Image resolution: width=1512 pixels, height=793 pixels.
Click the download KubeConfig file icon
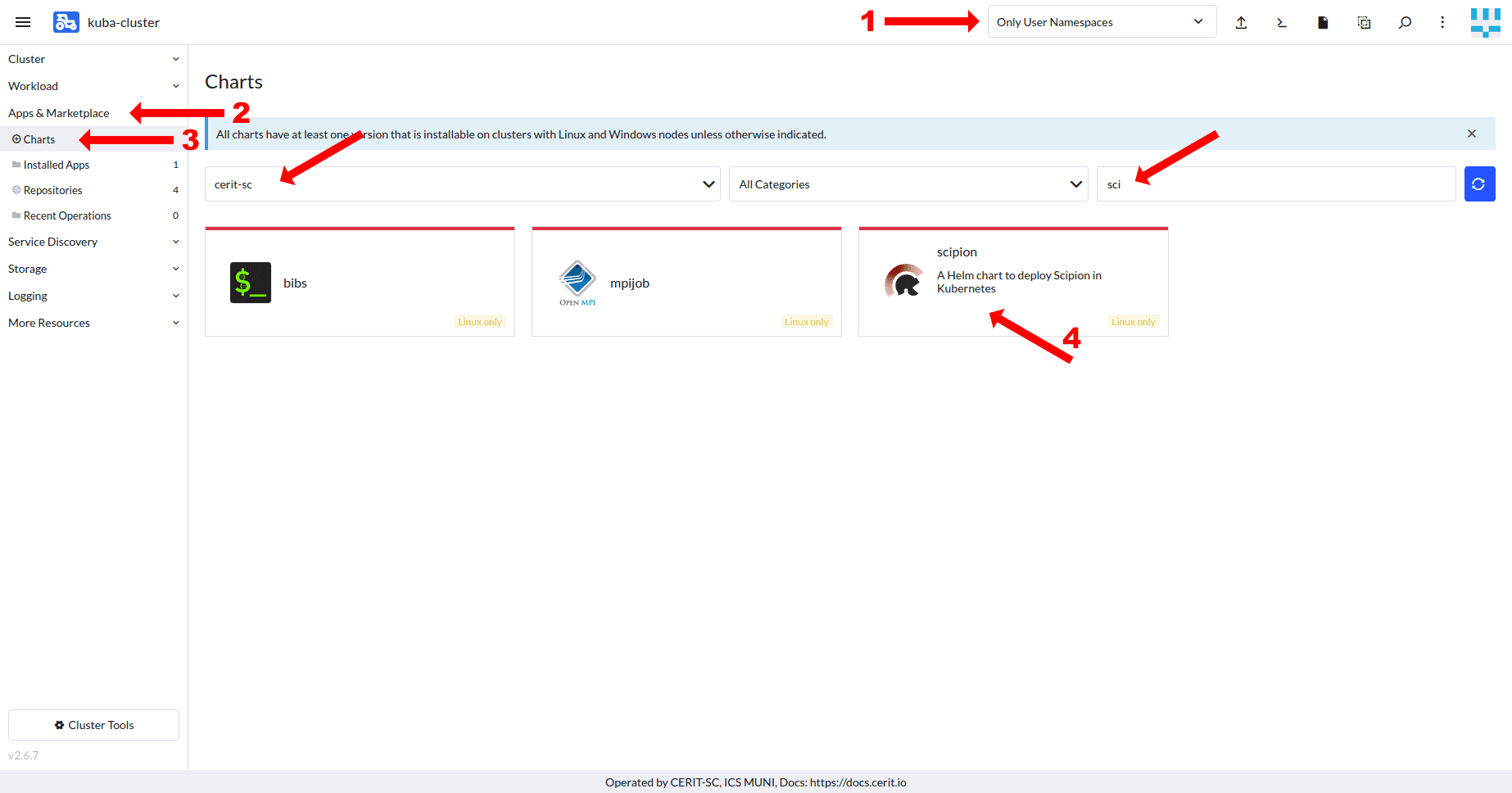(x=1323, y=23)
